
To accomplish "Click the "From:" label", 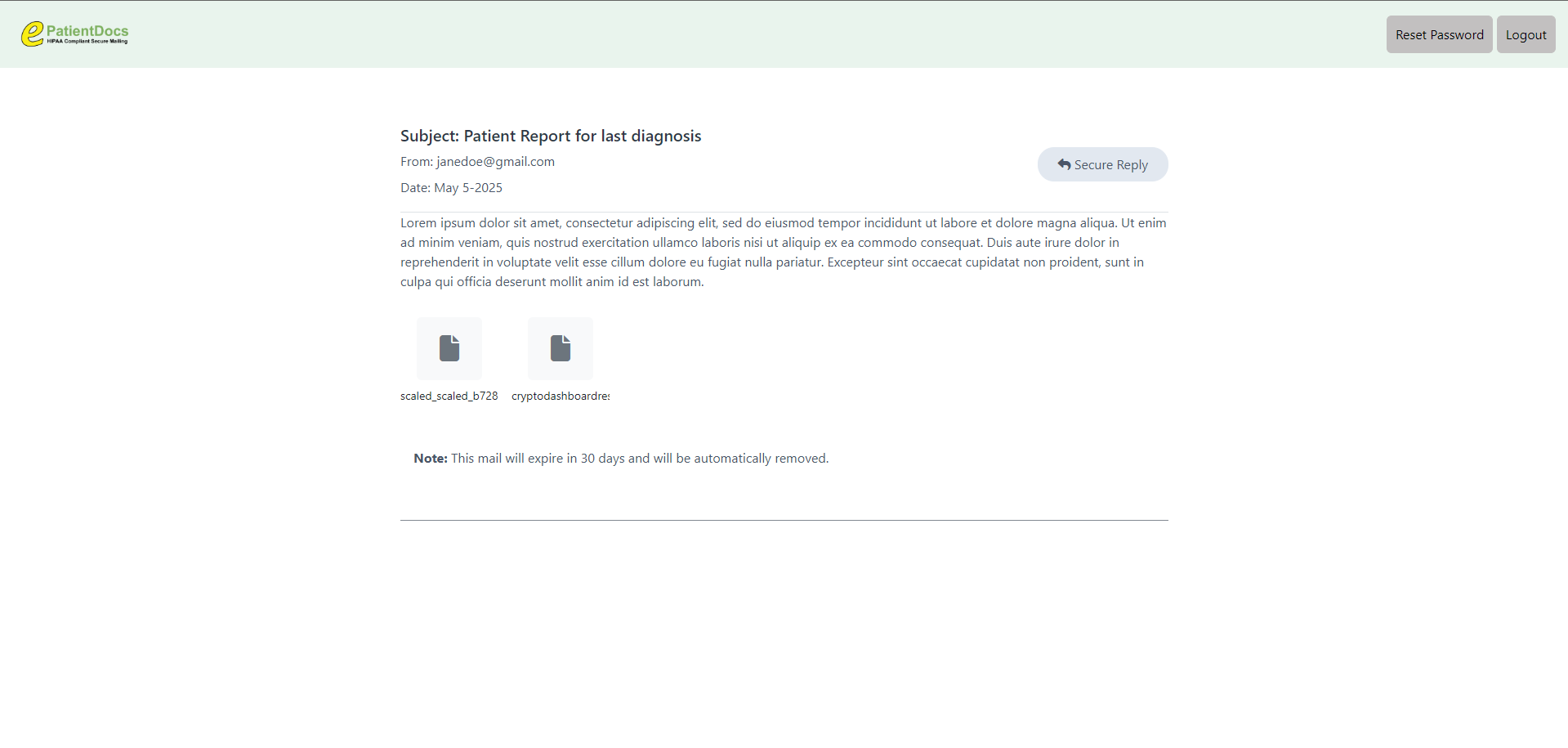I will click(416, 162).
